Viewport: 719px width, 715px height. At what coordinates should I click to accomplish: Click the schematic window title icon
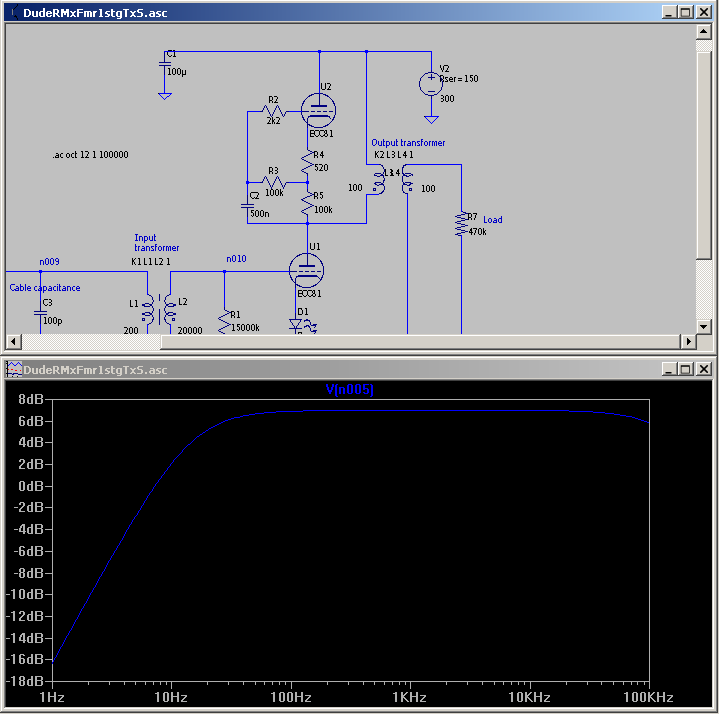(x=14, y=12)
